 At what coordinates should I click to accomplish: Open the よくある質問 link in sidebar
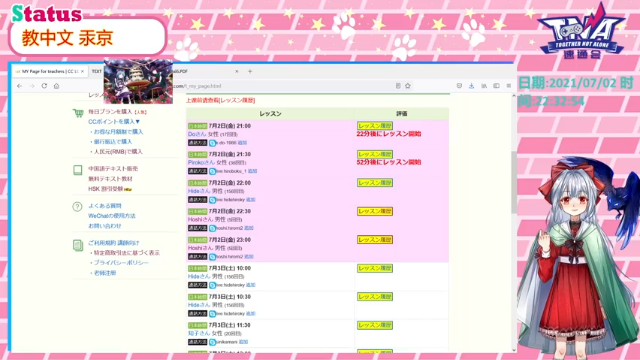coord(105,206)
